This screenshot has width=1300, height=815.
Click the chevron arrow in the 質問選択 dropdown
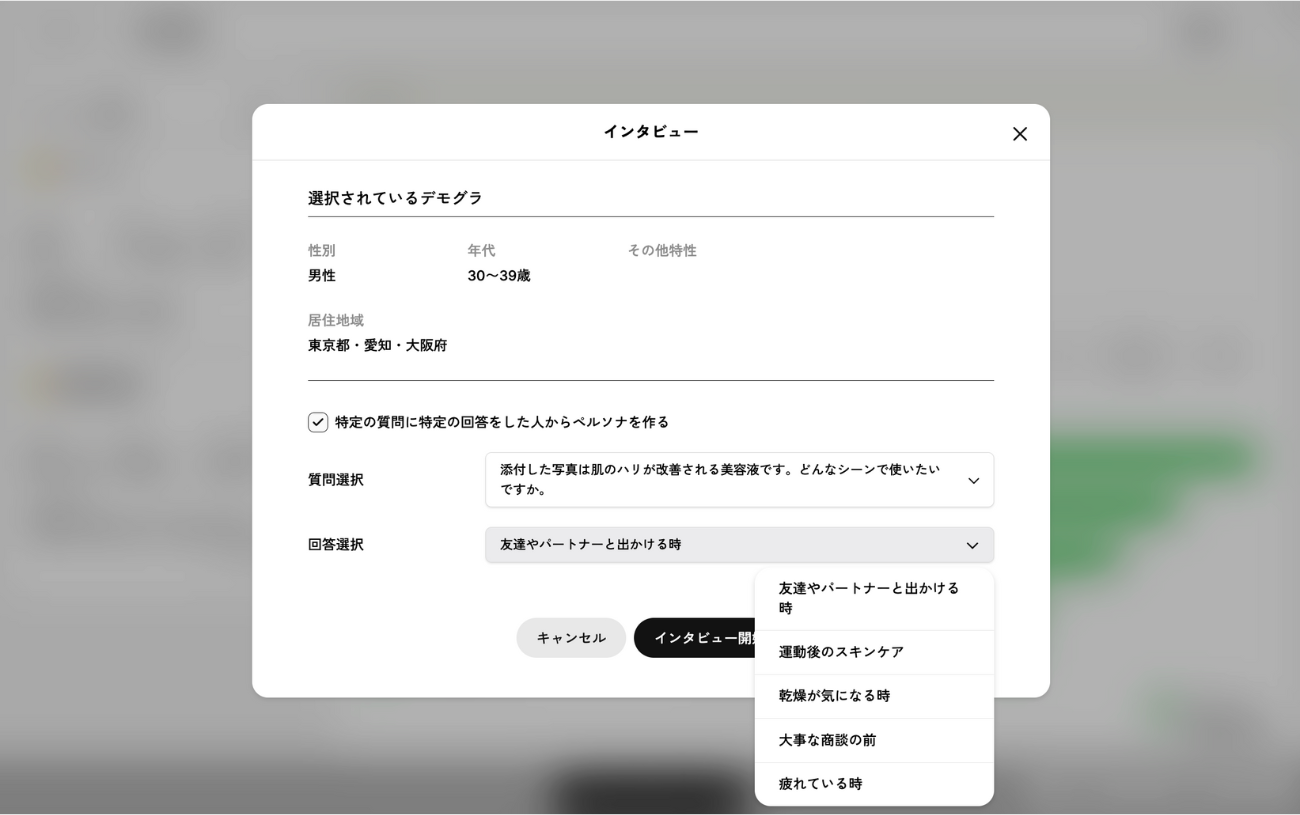click(973, 481)
